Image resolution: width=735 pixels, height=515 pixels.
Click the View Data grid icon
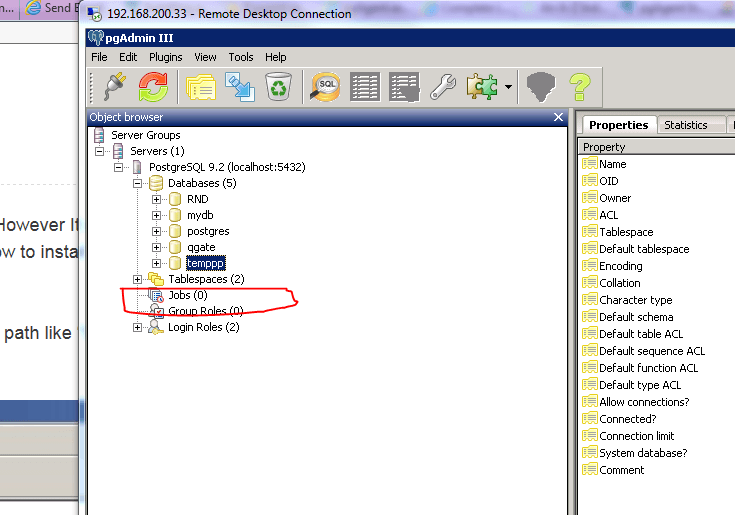coord(365,87)
